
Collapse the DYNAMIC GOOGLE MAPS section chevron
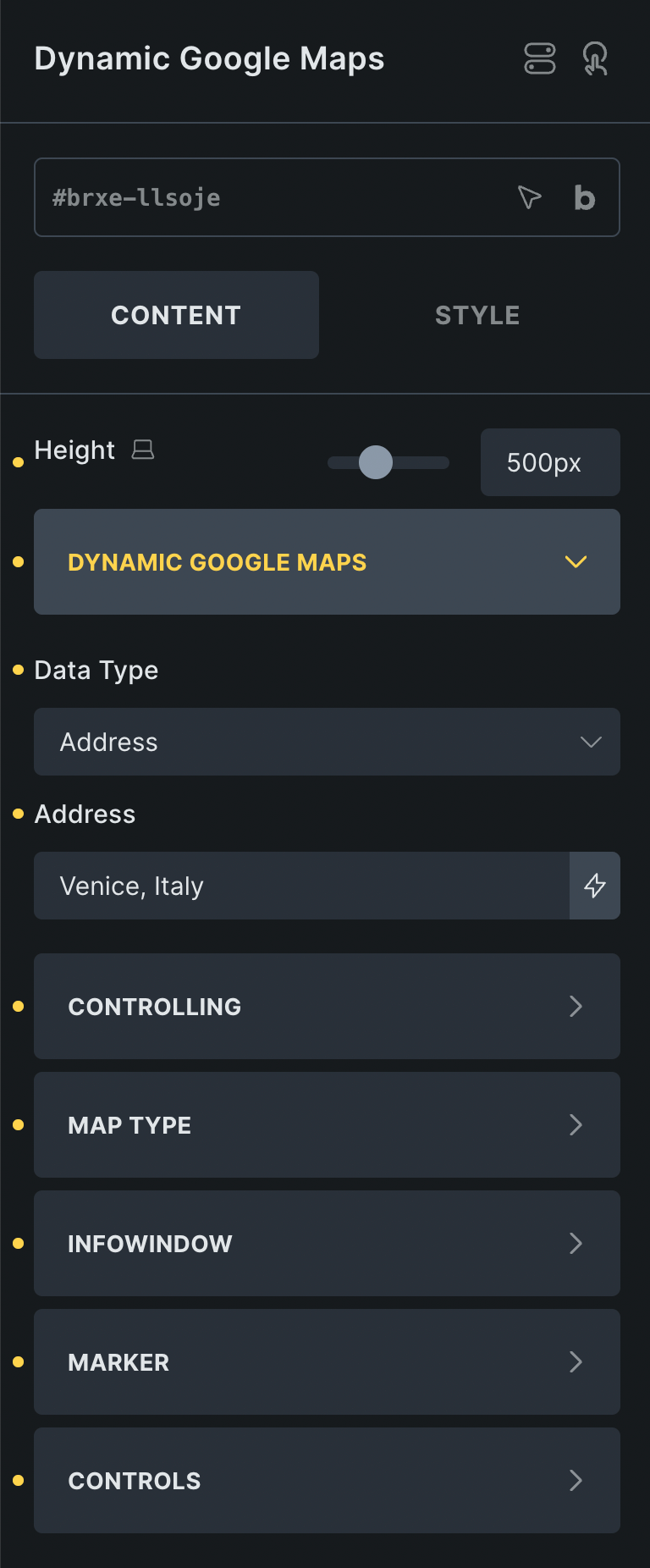click(576, 561)
